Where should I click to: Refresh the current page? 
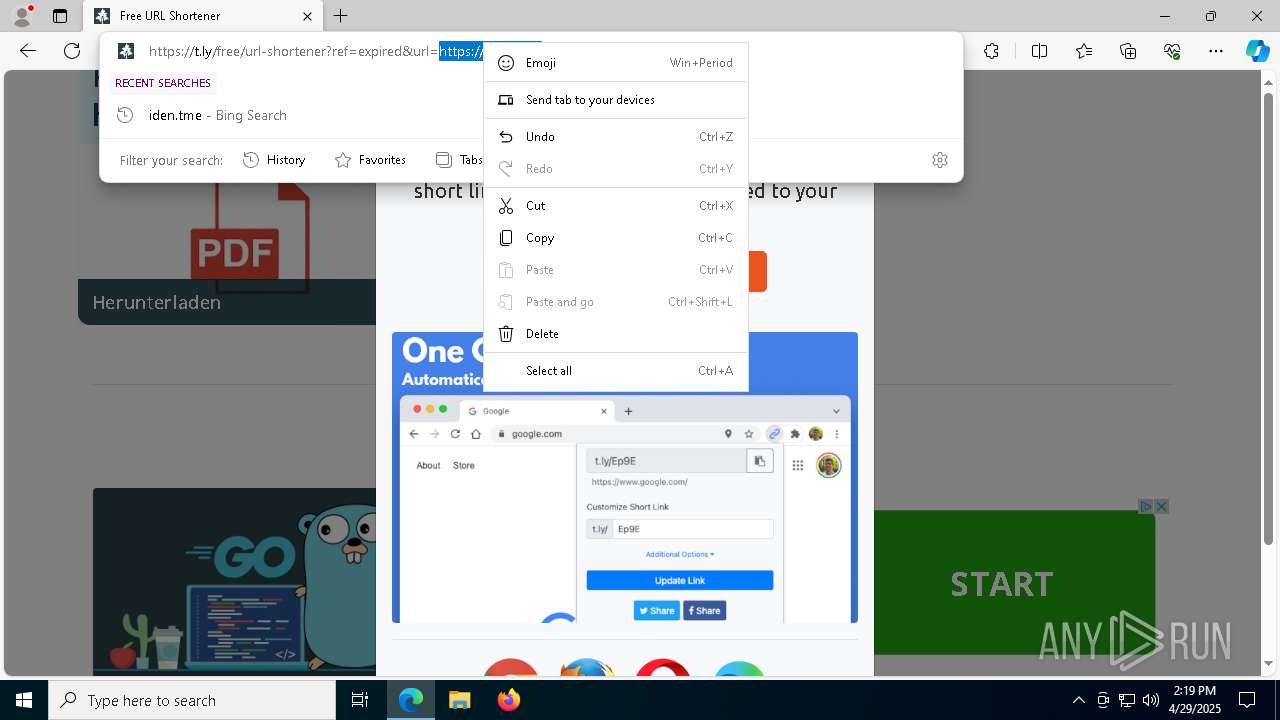coord(72,51)
